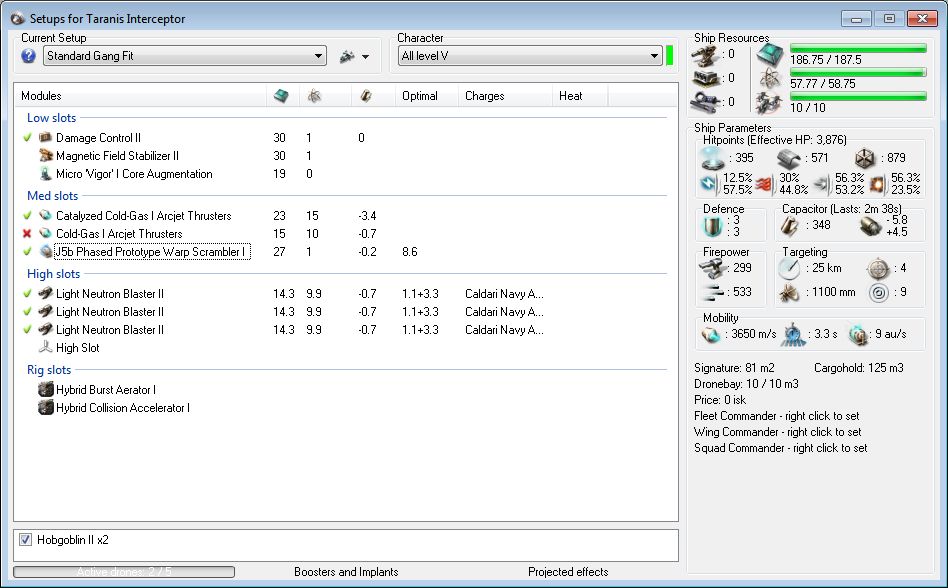Image resolution: width=948 pixels, height=588 pixels.
Task: Open the Current Setup dropdown
Action: point(318,57)
